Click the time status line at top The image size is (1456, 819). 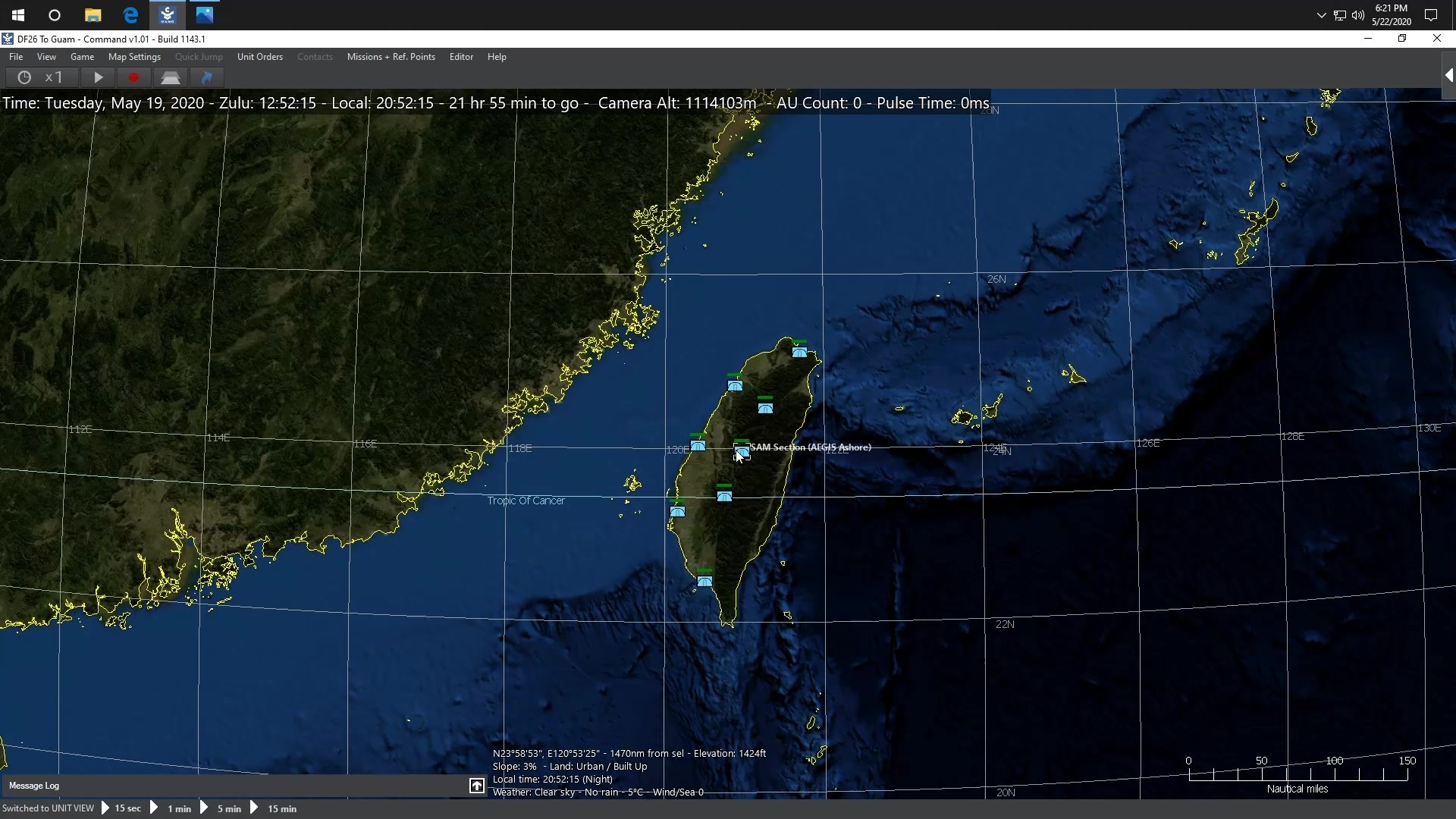(496, 103)
